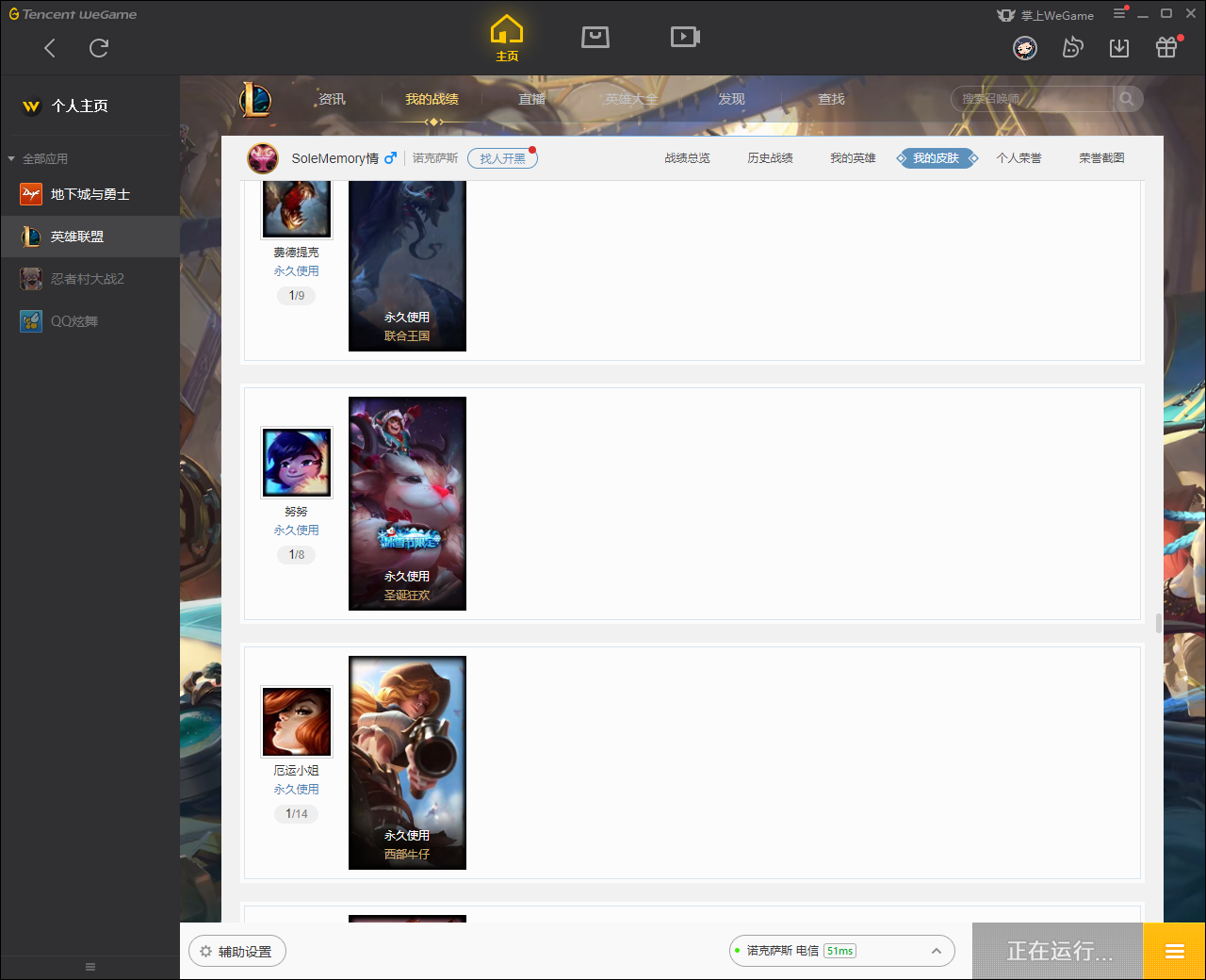Click 费德提克 champion portrait
The image size is (1206, 980).
tap(297, 208)
